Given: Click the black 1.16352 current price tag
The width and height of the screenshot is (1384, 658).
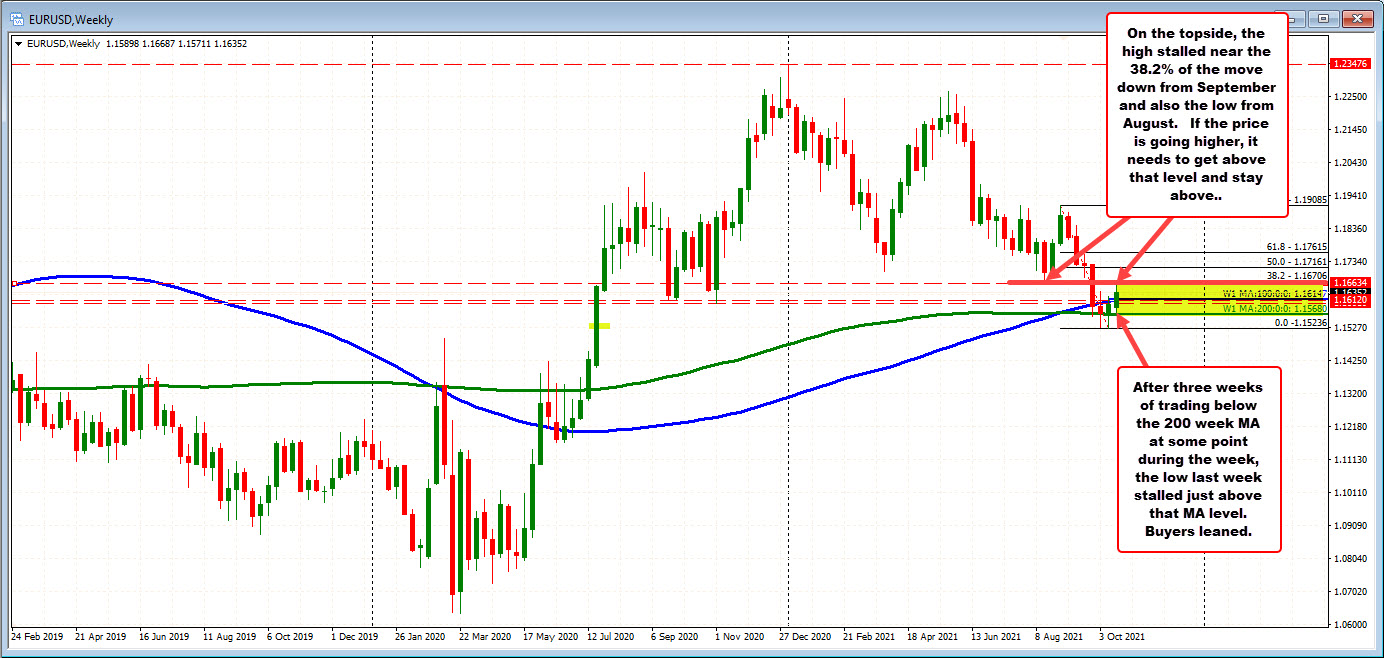Looking at the screenshot, I should point(1351,292).
